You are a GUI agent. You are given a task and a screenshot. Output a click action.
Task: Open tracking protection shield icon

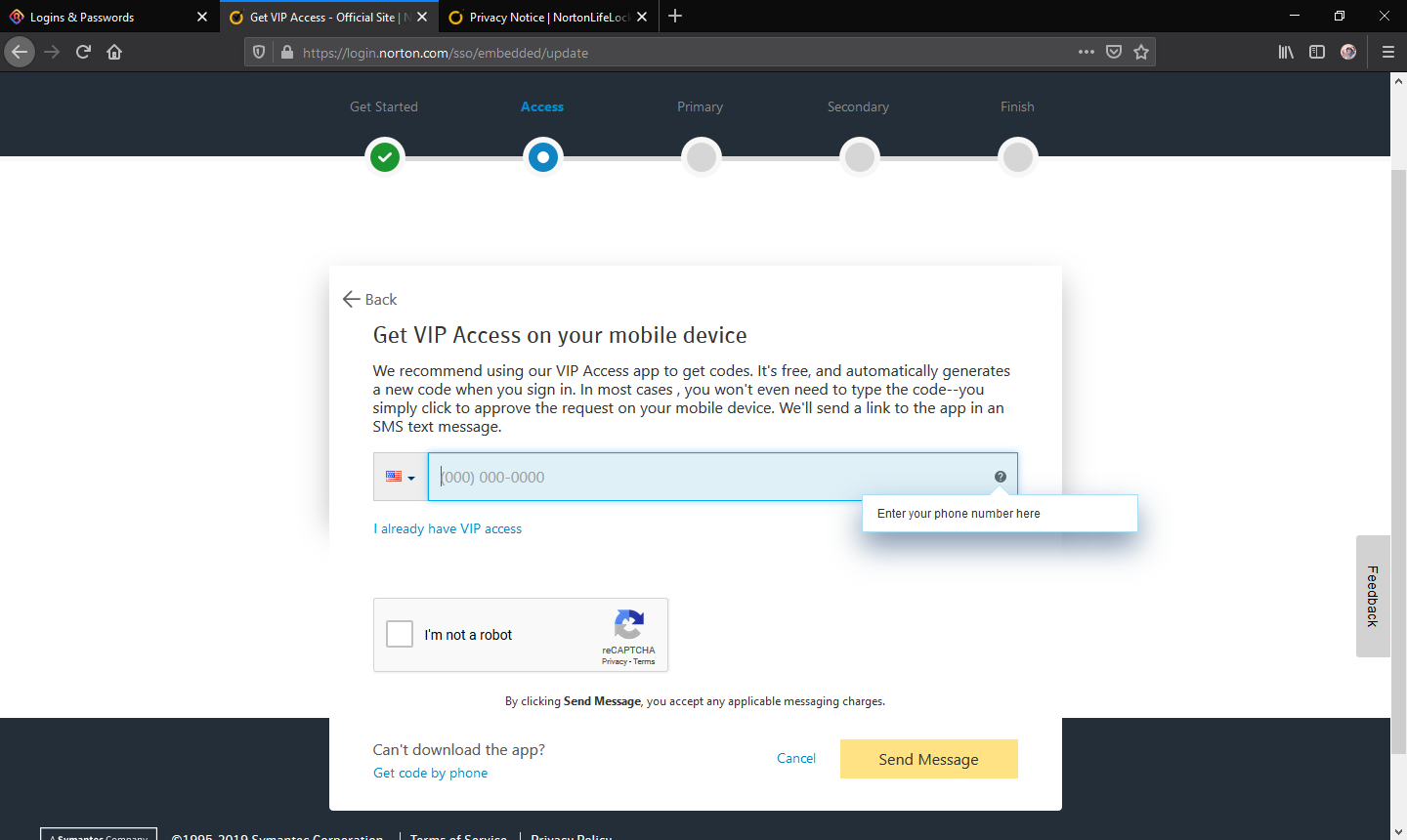click(x=259, y=53)
